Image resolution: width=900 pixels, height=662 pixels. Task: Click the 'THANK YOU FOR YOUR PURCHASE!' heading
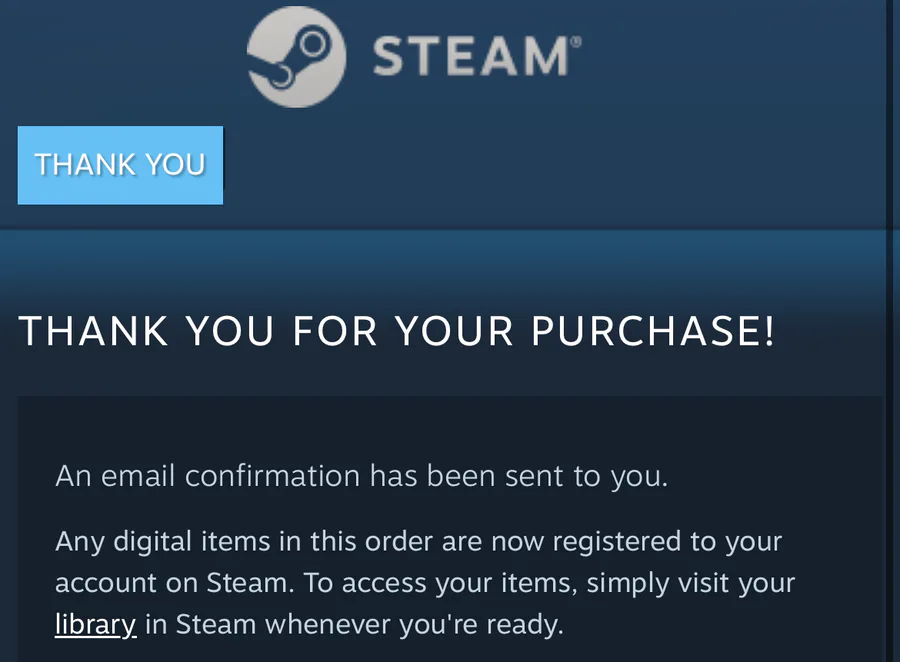397,331
